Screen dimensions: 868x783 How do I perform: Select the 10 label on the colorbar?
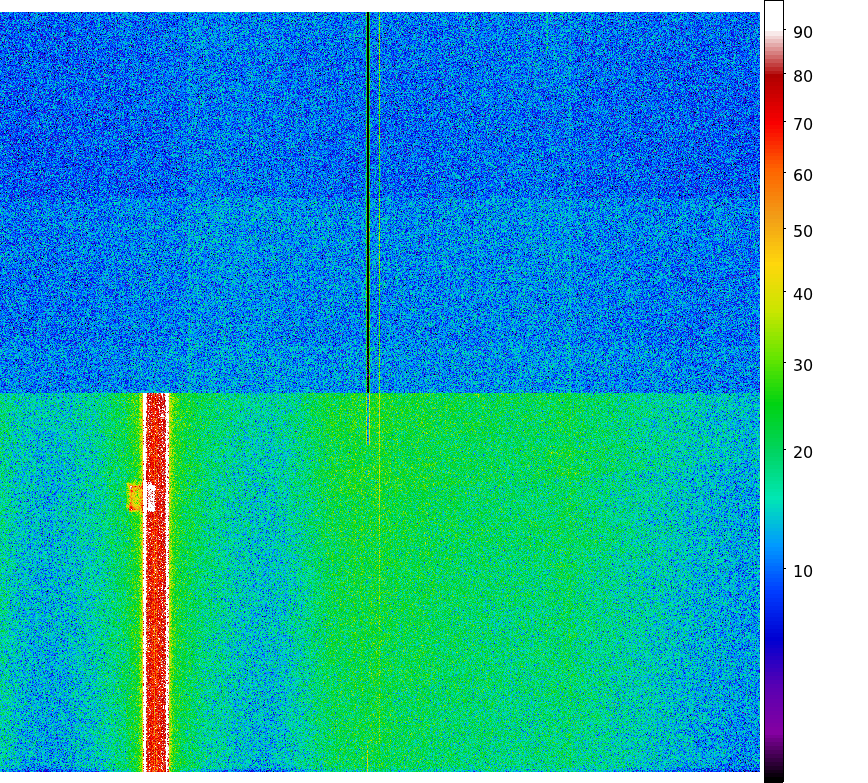click(803, 571)
